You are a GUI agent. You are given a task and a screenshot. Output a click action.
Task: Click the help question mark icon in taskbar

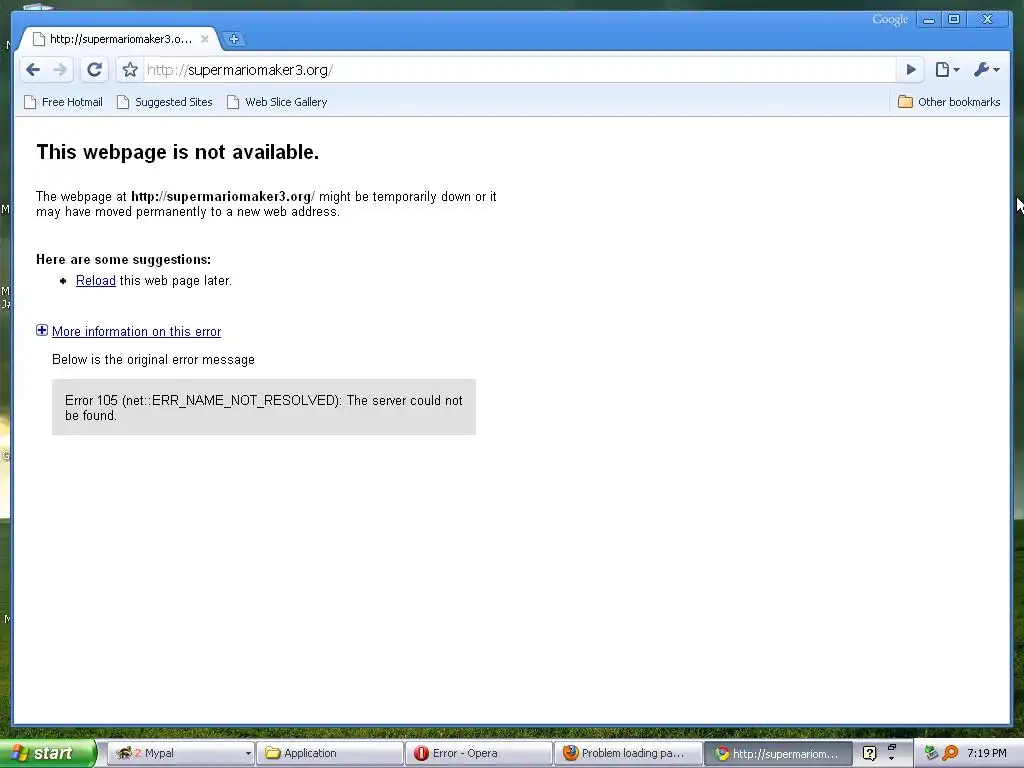click(x=869, y=754)
